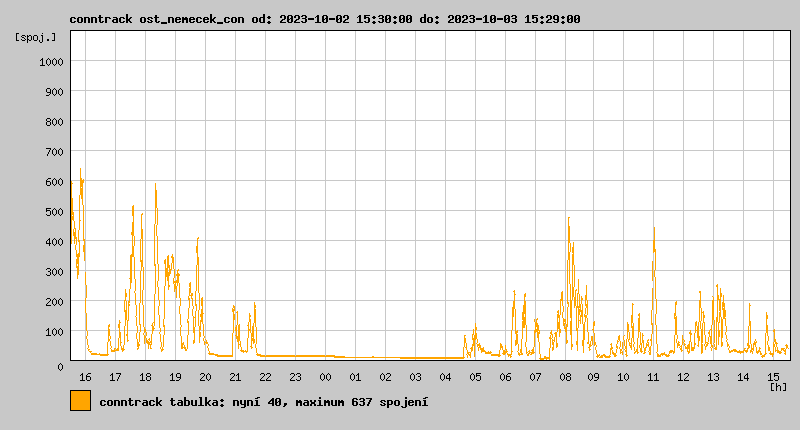Click the 500 value on y-axis
Image resolution: width=800 pixels, height=430 pixels.
[54, 212]
